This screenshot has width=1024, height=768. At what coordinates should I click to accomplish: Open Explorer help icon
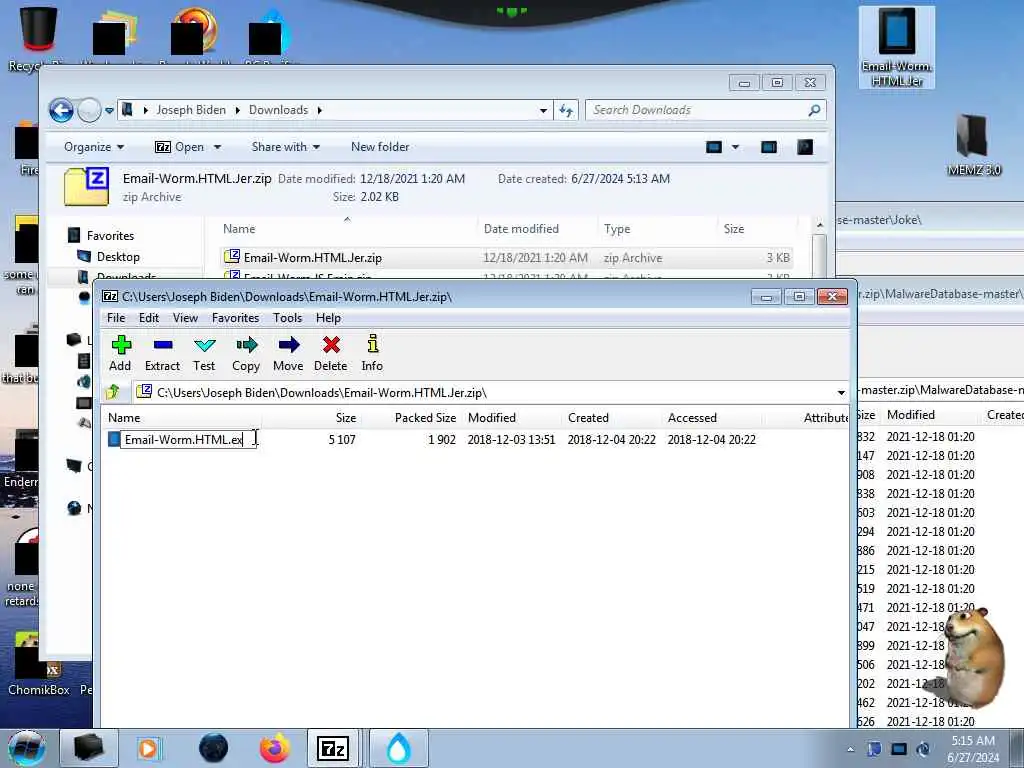coord(805,147)
